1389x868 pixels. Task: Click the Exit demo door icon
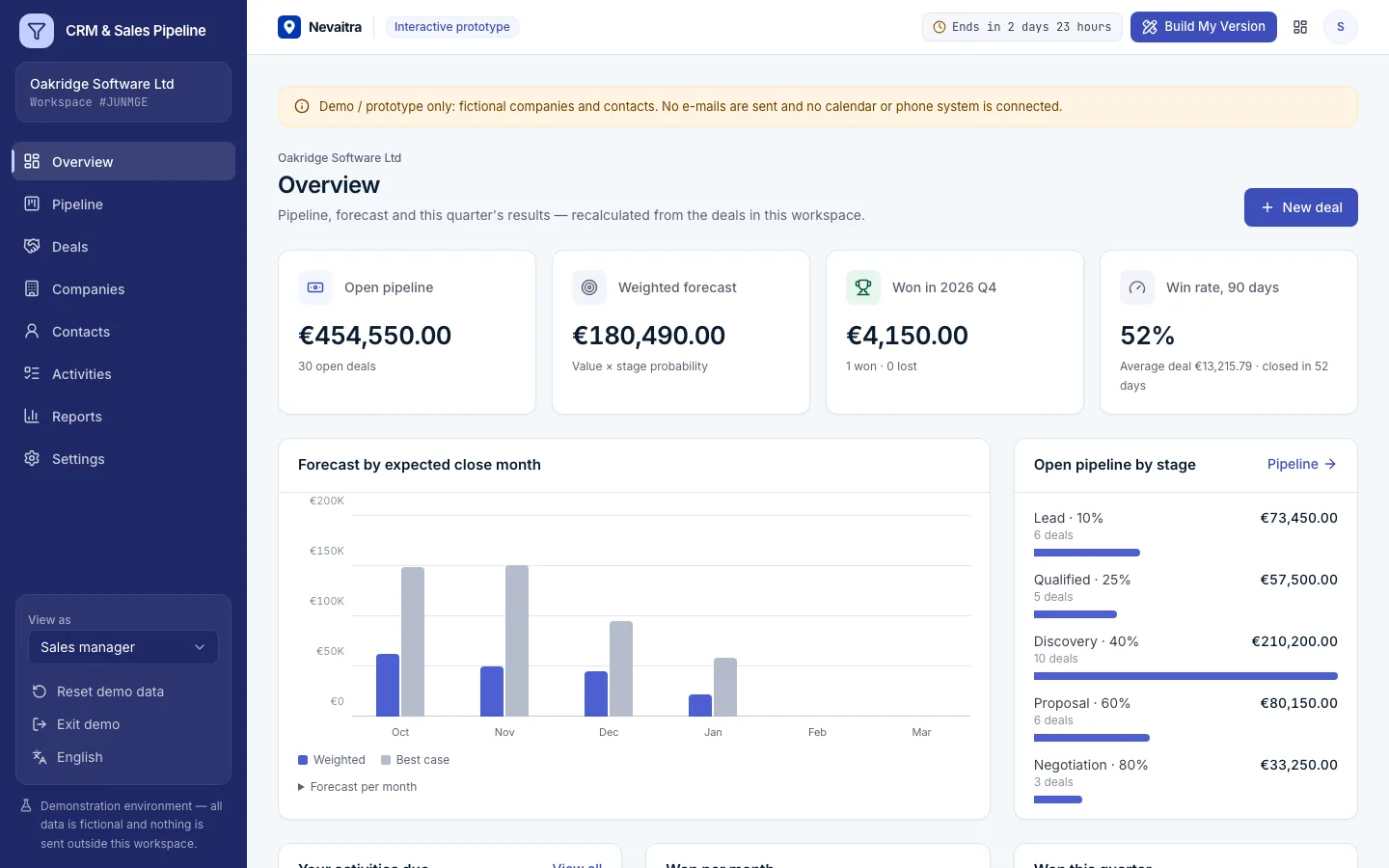40,724
